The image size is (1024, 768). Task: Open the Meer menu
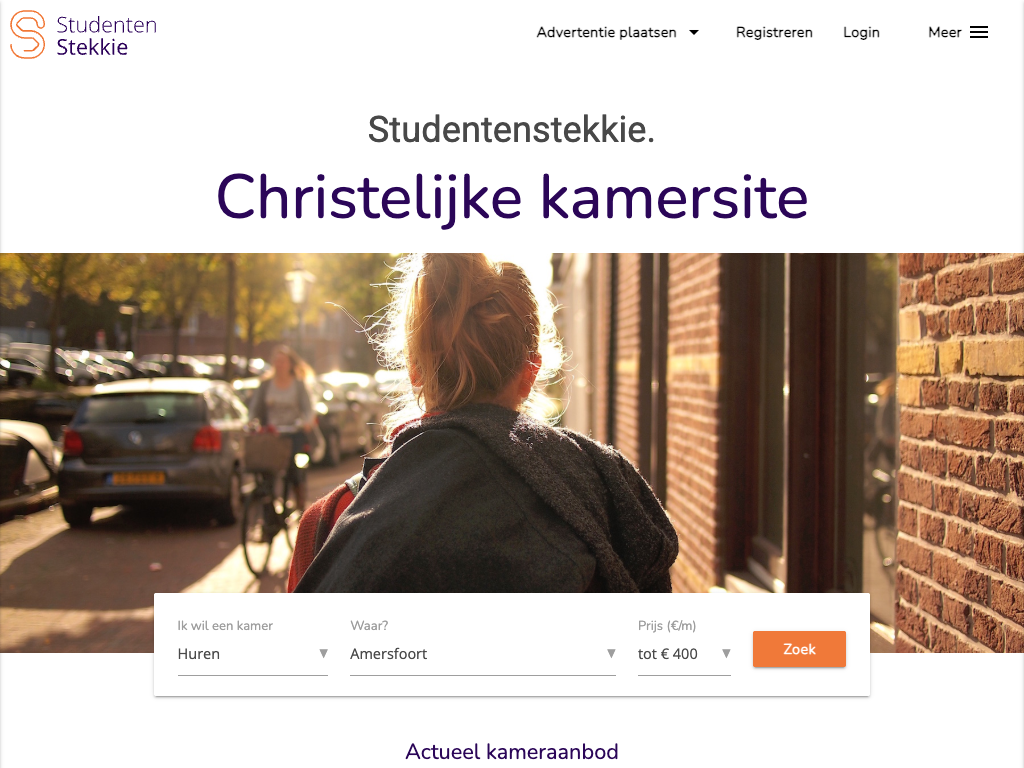(957, 32)
